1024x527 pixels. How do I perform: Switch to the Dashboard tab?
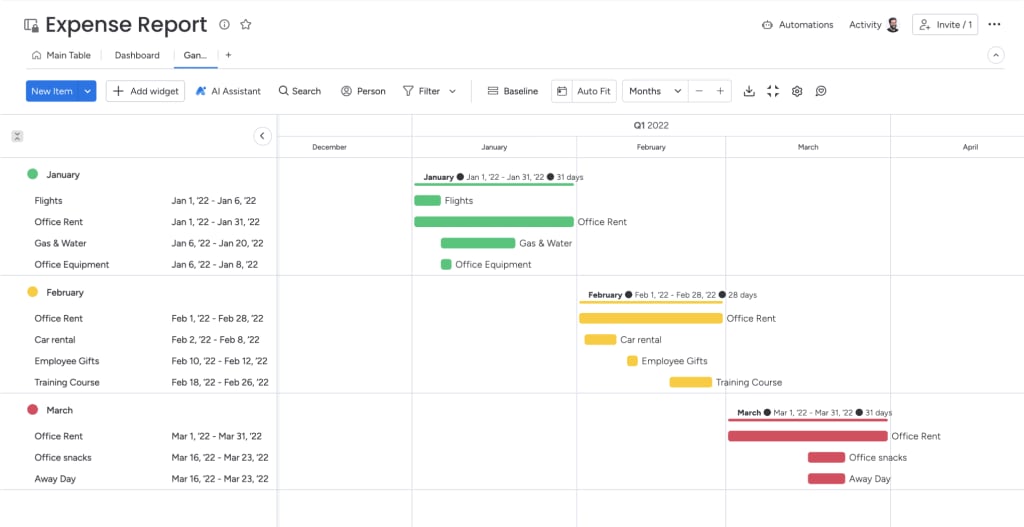[137, 56]
